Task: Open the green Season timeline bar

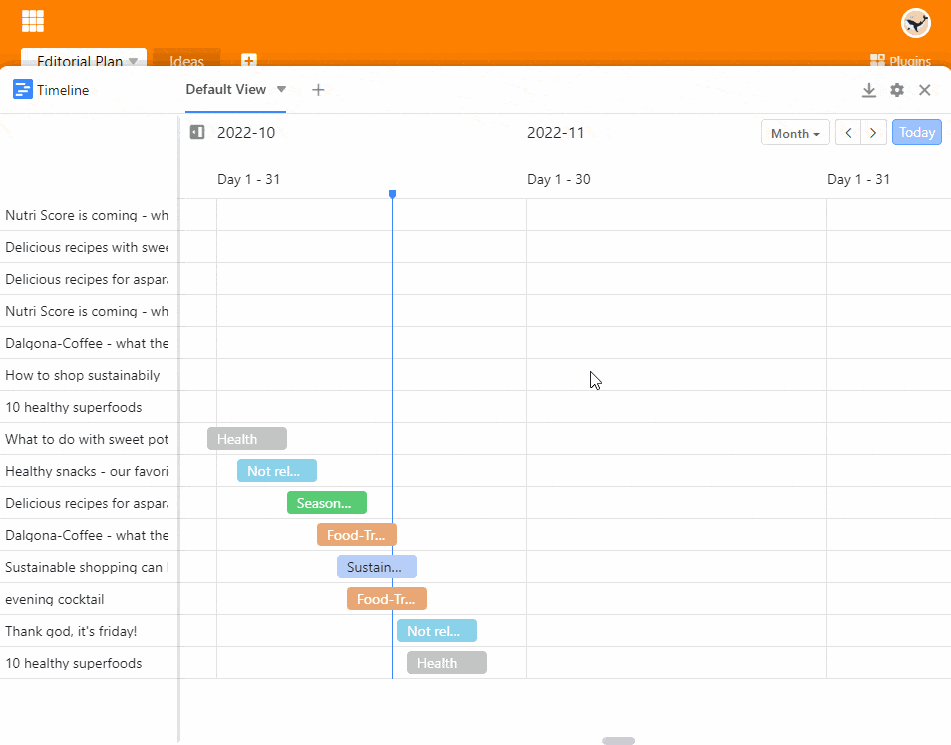Action: coord(326,502)
